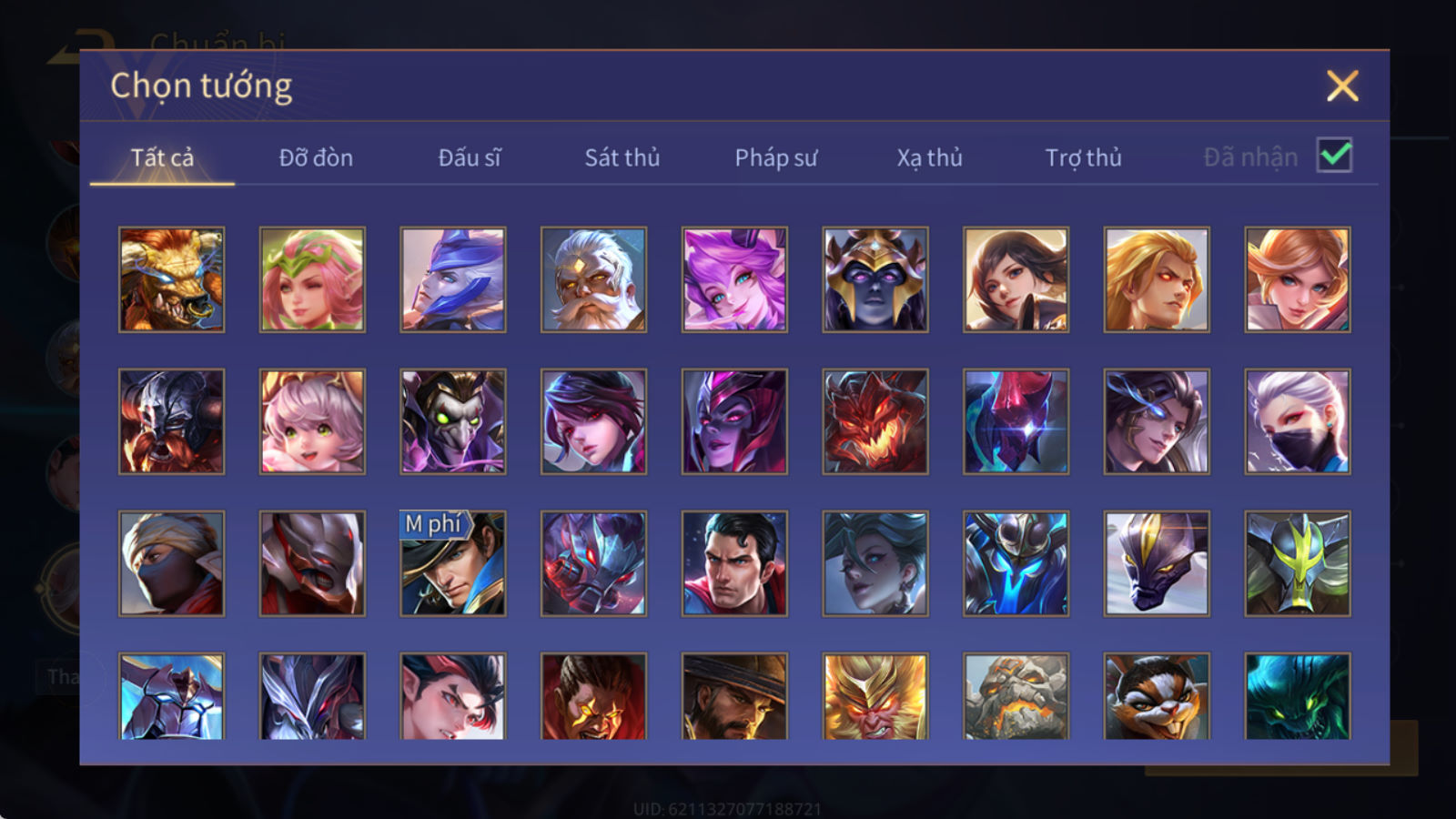The width and height of the screenshot is (1456, 819).
Task: Pick the green-eyed joker hero portrait
Action: click(453, 421)
